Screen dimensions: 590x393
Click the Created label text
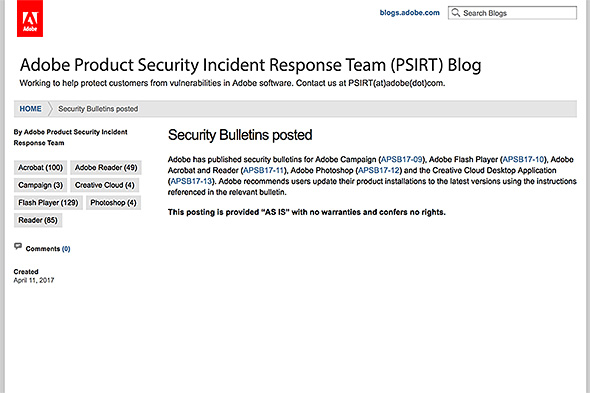(26, 271)
